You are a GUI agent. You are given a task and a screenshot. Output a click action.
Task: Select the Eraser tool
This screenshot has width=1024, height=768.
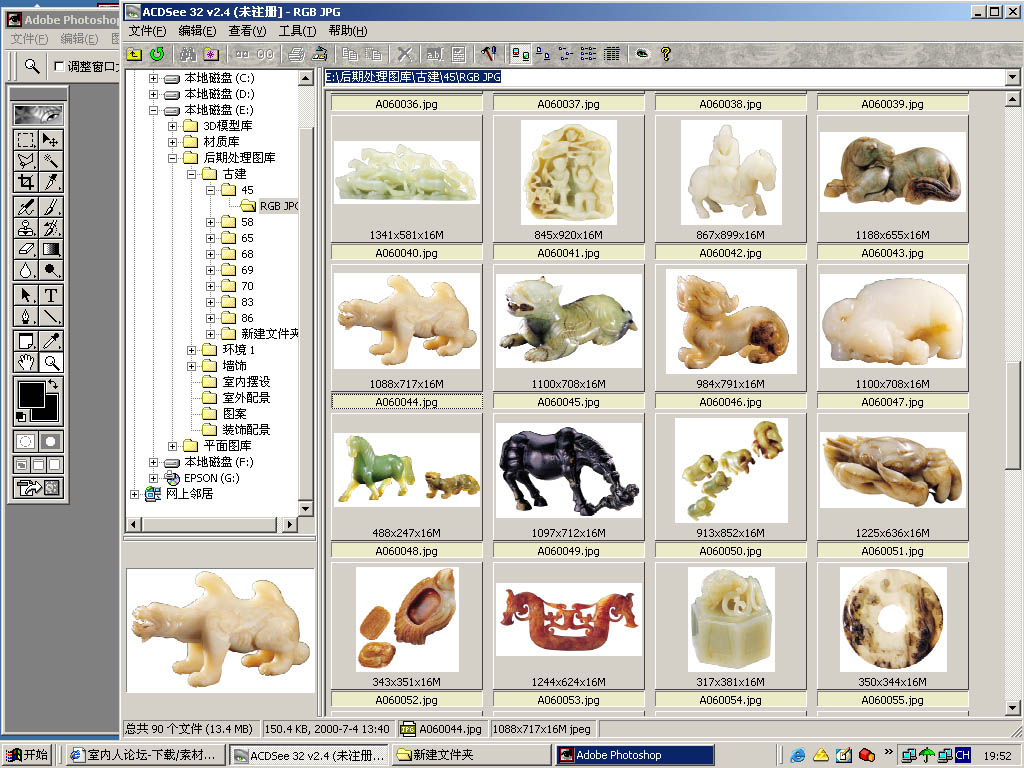coord(27,249)
